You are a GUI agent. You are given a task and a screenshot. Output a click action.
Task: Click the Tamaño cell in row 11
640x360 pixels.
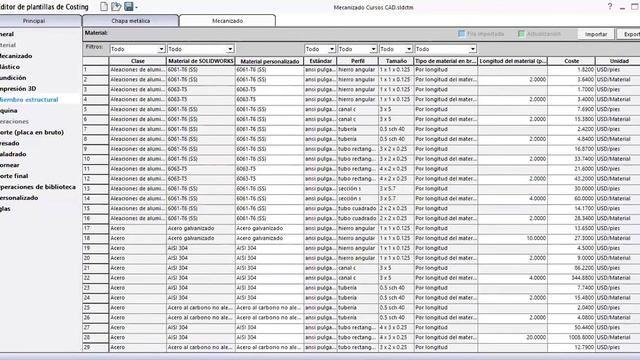click(396, 169)
